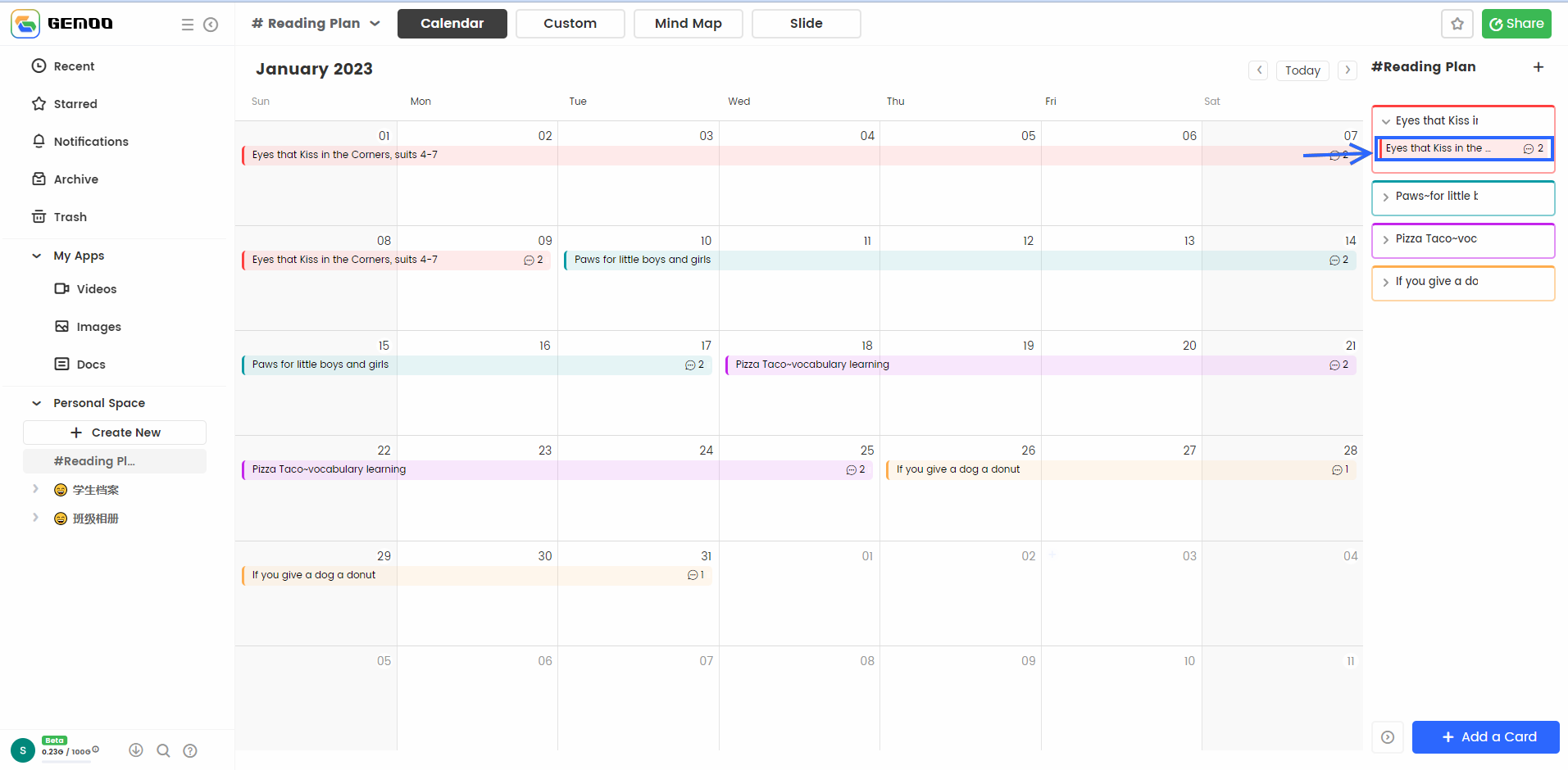Viewport: 1568px width, 770px height.
Task: Switch to the Custom view tab
Action: (x=570, y=24)
